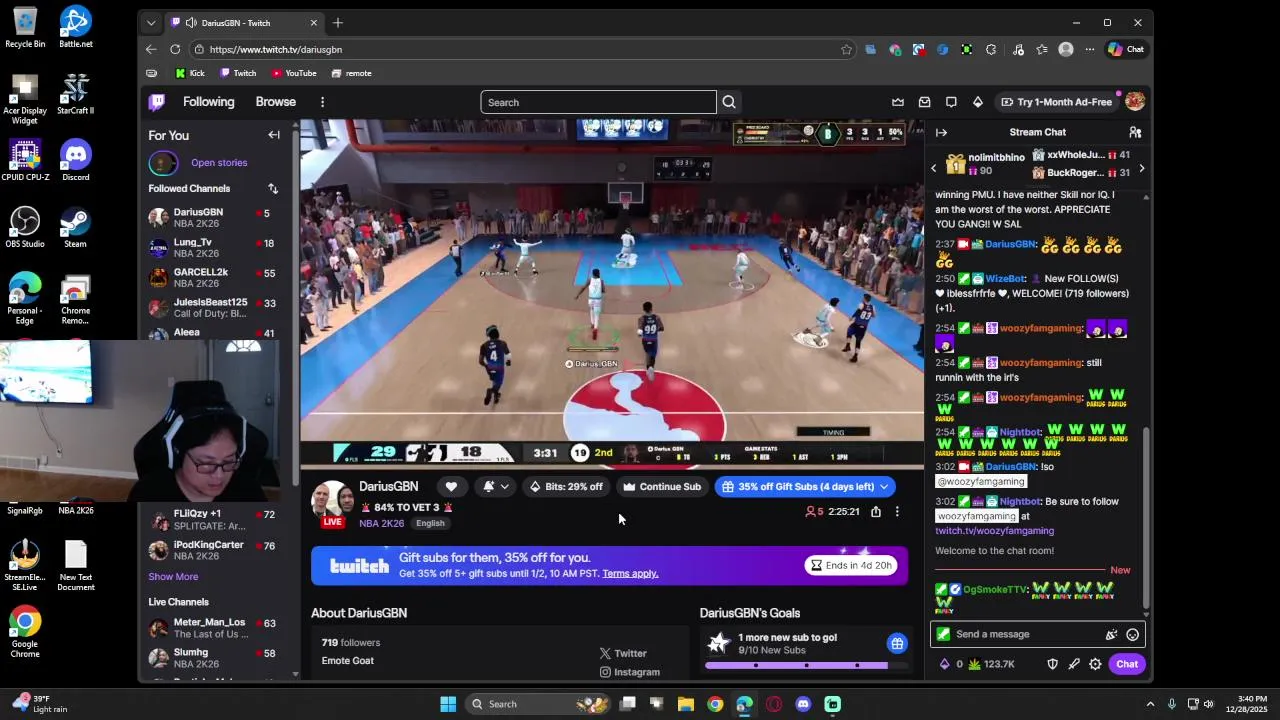
Task: Open the Twitch bookmark in bookmarks bar
Action: tap(237, 73)
